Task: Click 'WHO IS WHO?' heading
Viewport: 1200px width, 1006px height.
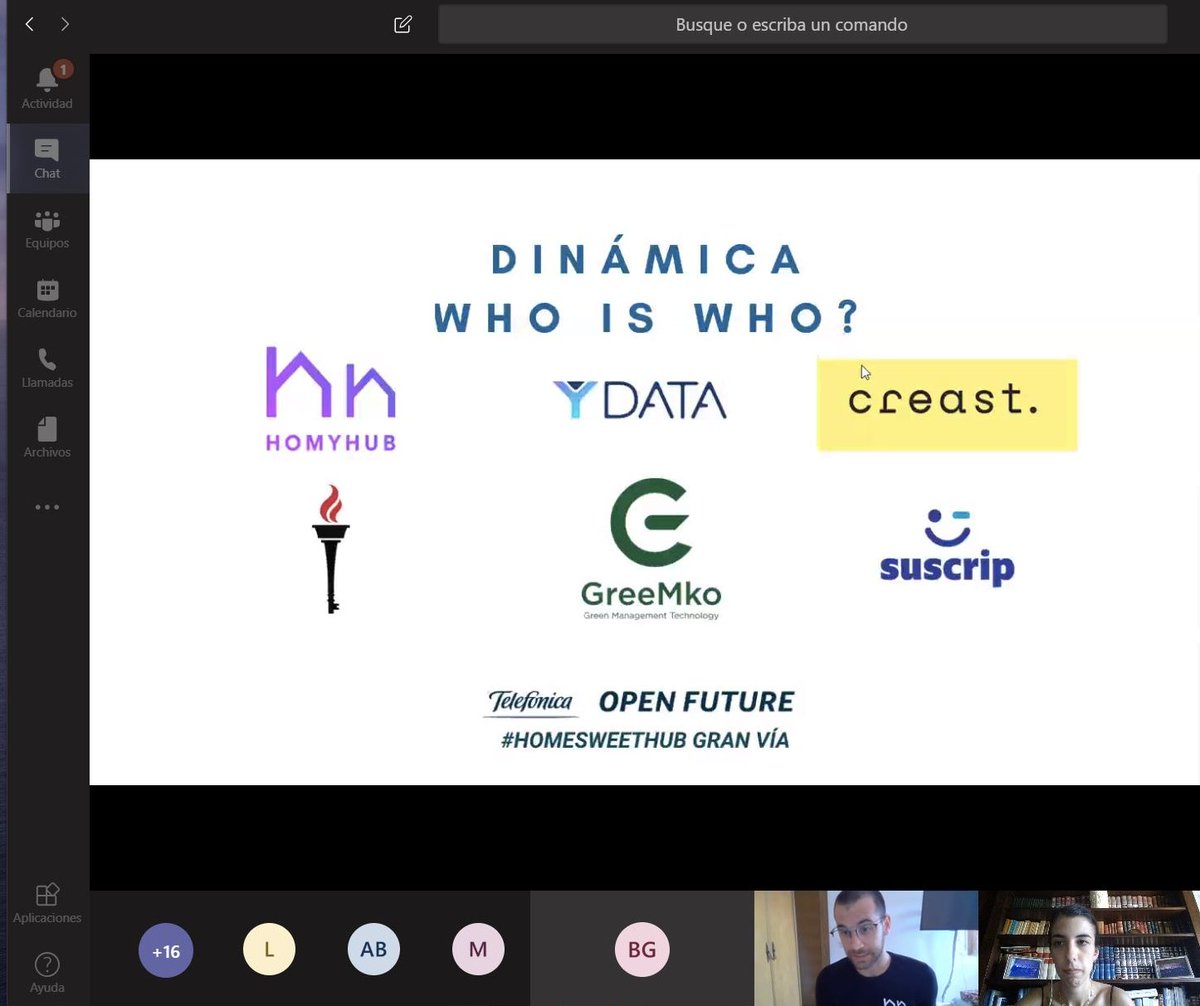Action: tap(647, 318)
